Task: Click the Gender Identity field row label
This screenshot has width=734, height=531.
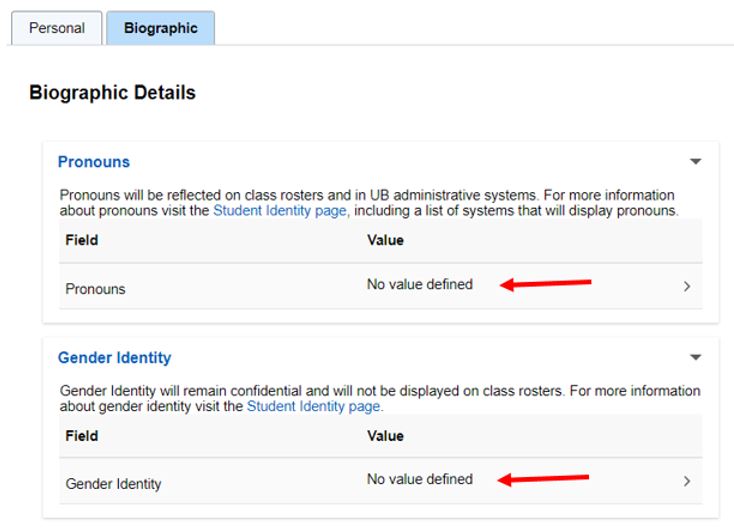Action: 113,484
